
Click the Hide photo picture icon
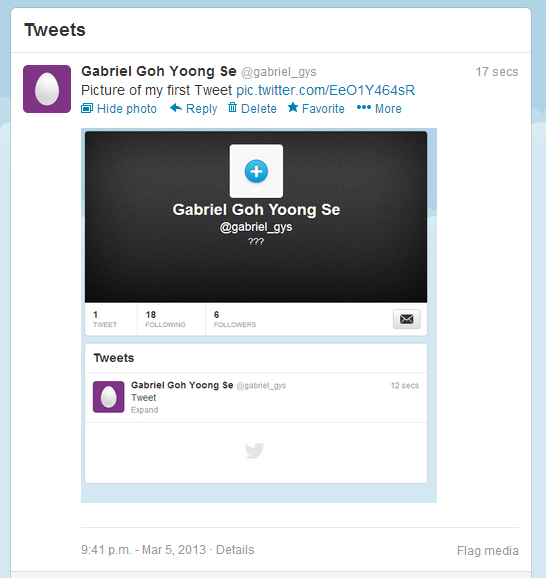[87, 108]
